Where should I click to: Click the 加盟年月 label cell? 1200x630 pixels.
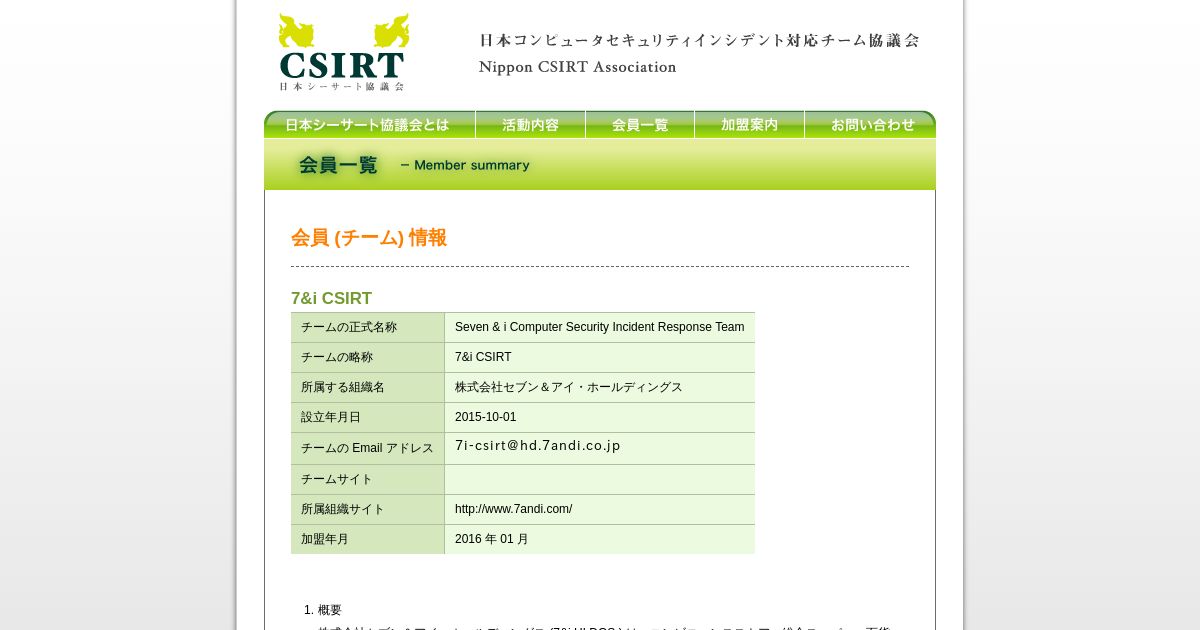point(367,539)
